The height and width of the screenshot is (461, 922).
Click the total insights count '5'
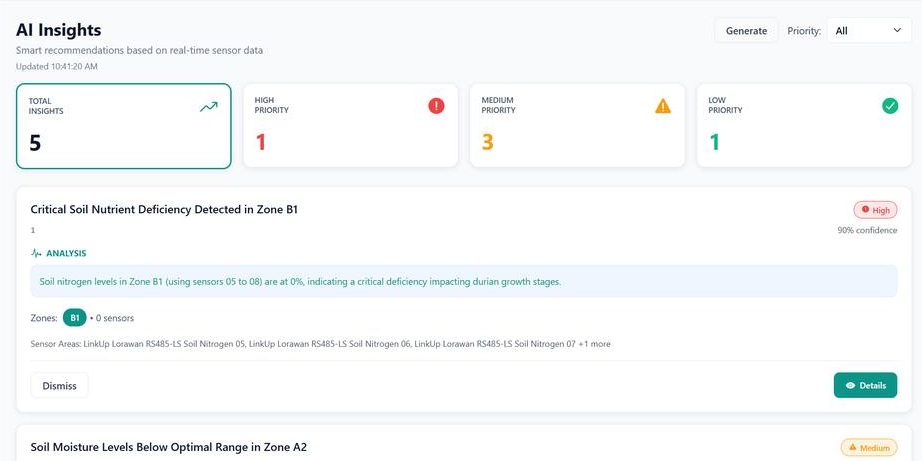(x=35, y=143)
